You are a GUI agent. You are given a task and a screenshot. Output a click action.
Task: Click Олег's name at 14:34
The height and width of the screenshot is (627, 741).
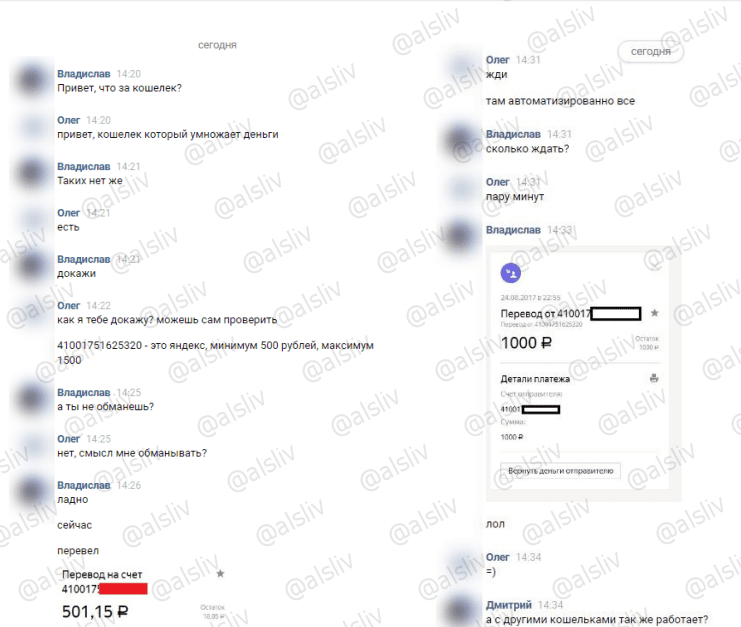click(x=498, y=557)
